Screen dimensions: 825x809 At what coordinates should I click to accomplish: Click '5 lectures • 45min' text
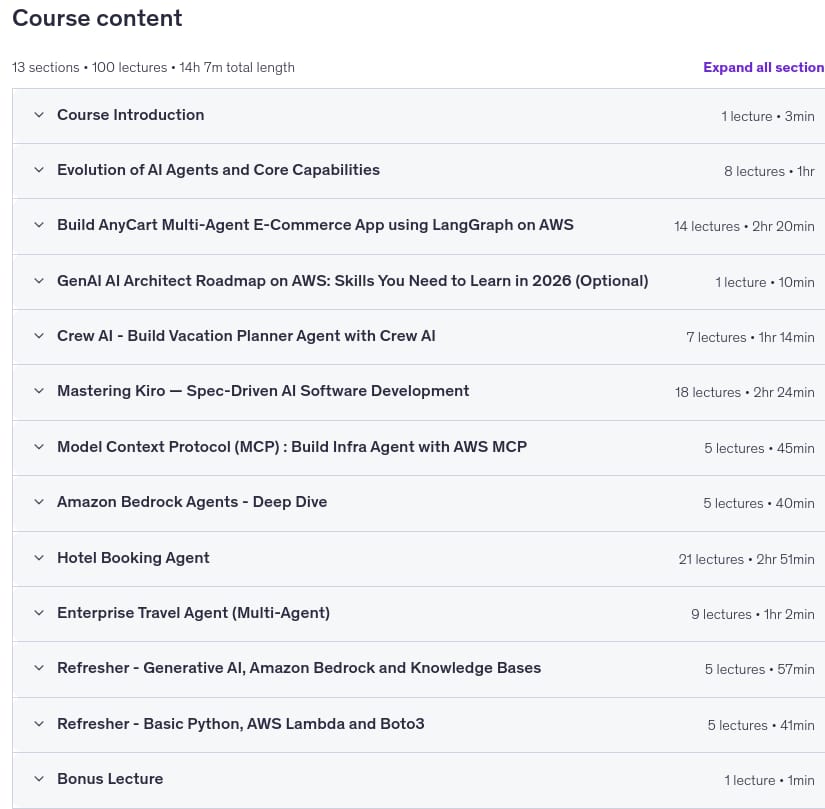pyautogui.click(x=759, y=448)
